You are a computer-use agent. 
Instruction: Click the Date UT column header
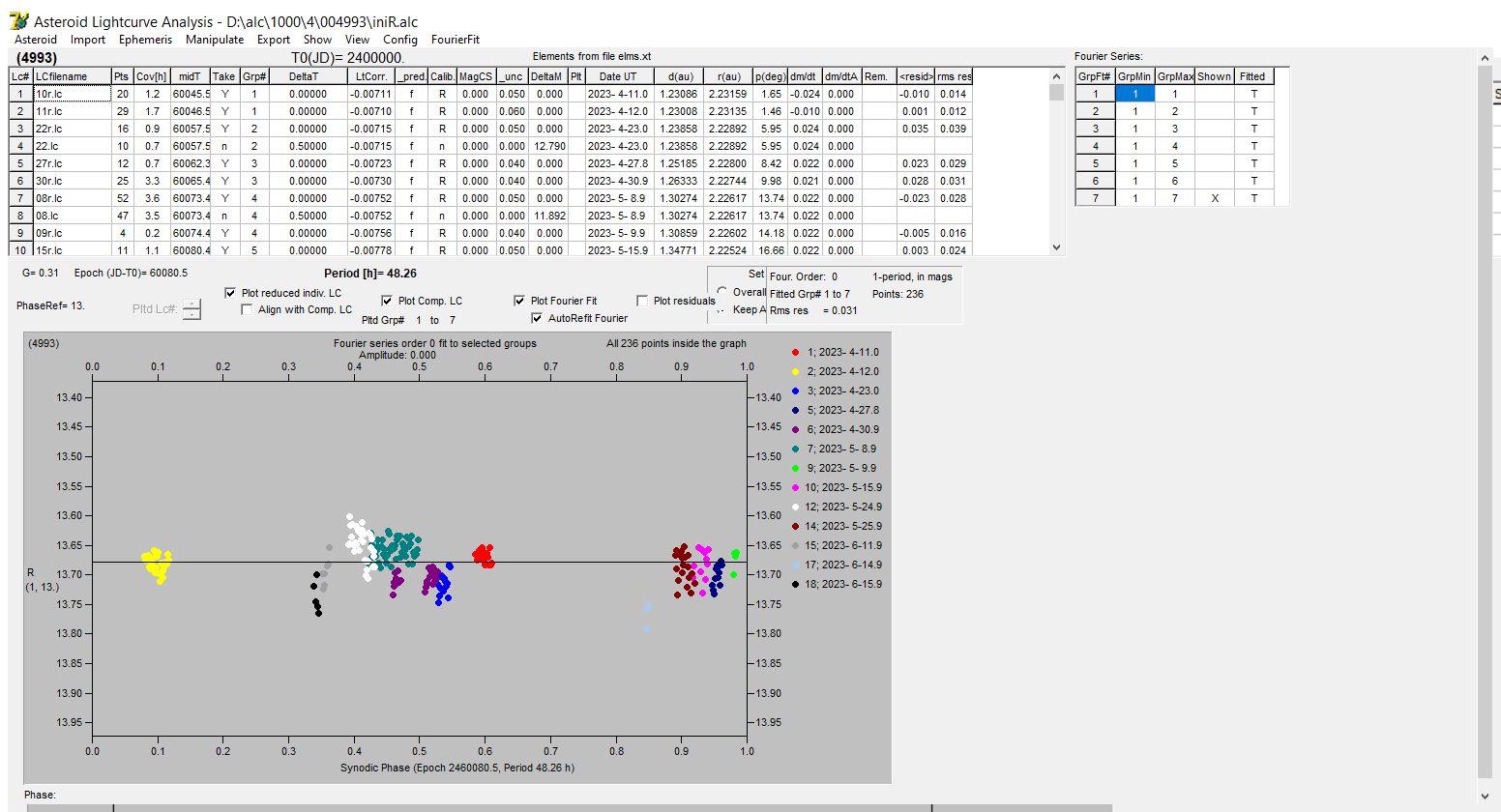point(618,76)
